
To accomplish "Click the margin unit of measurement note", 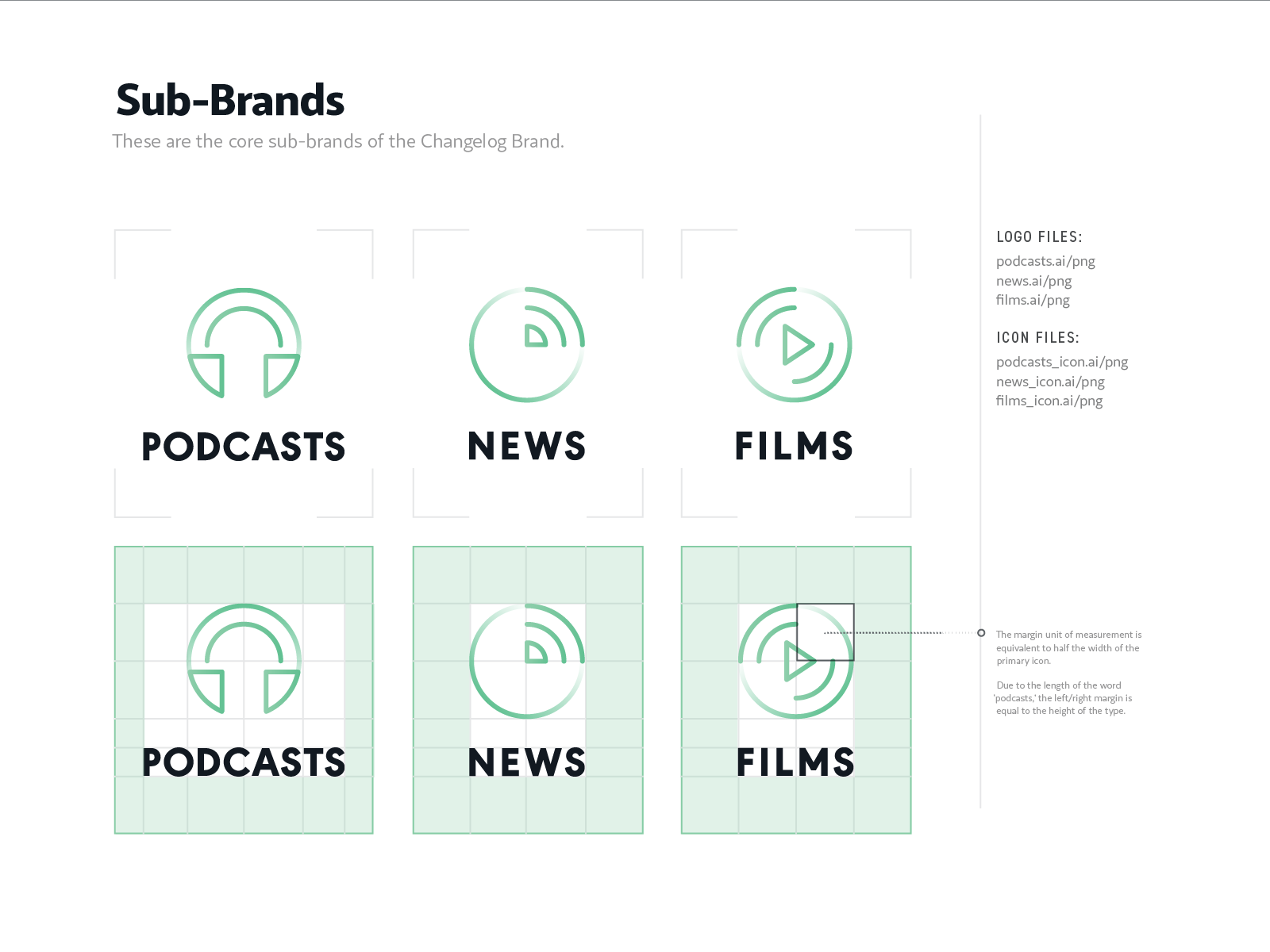I will pos(1068,647).
